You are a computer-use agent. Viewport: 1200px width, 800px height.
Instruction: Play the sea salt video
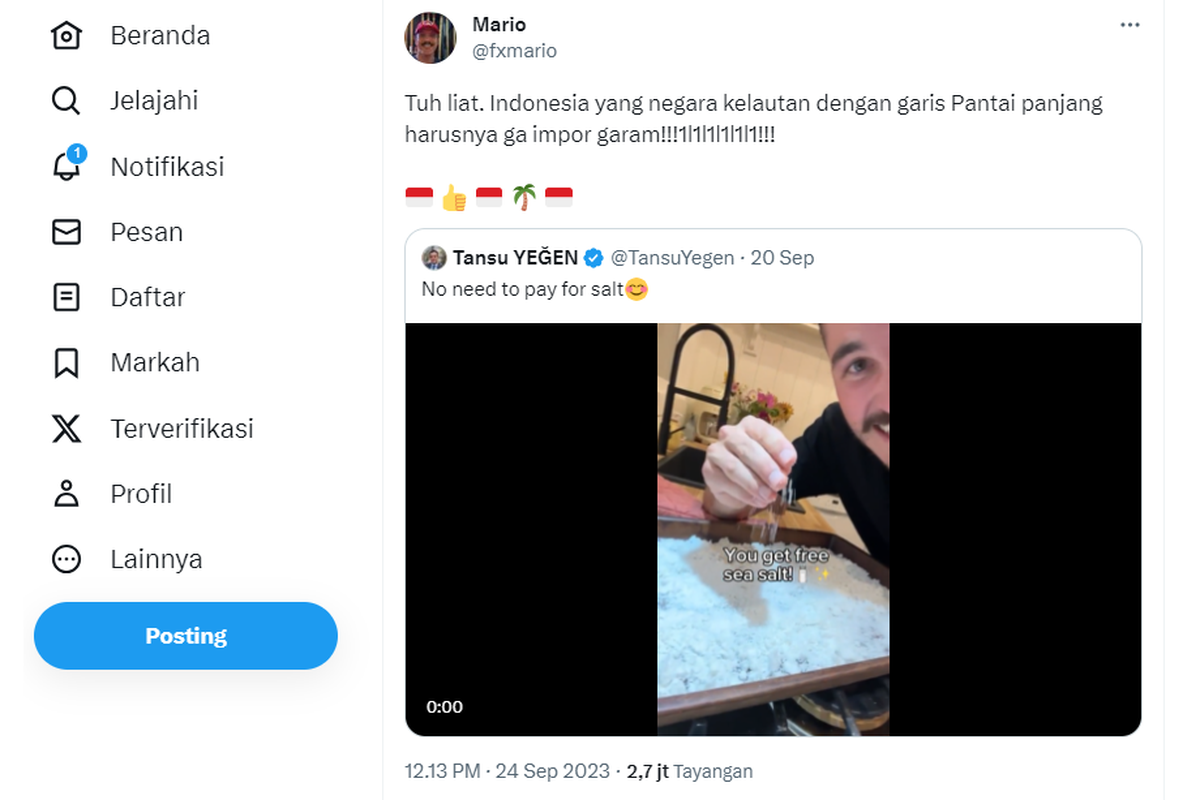773,530
